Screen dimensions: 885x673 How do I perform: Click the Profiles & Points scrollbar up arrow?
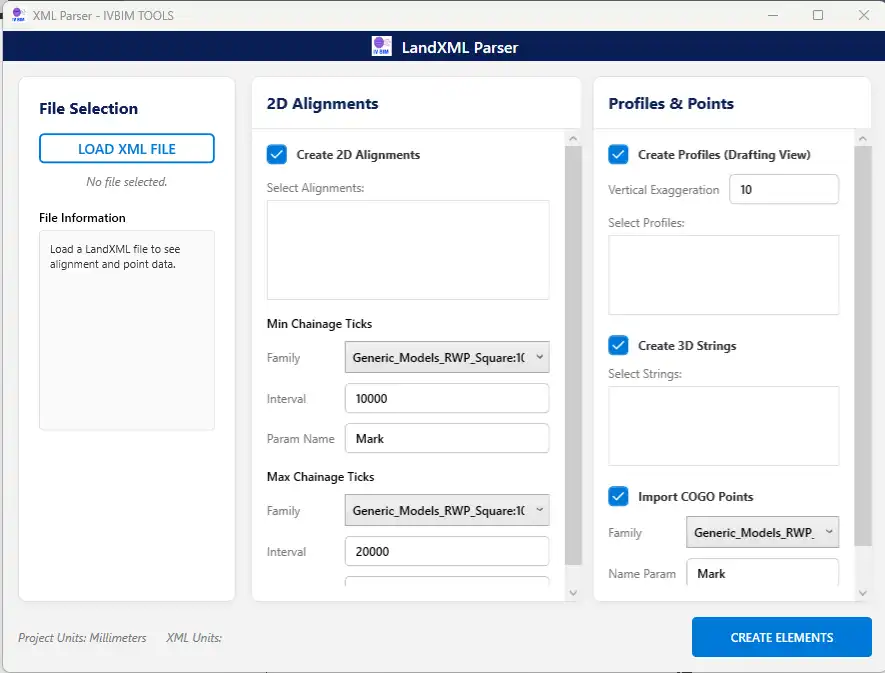(863, 138)
